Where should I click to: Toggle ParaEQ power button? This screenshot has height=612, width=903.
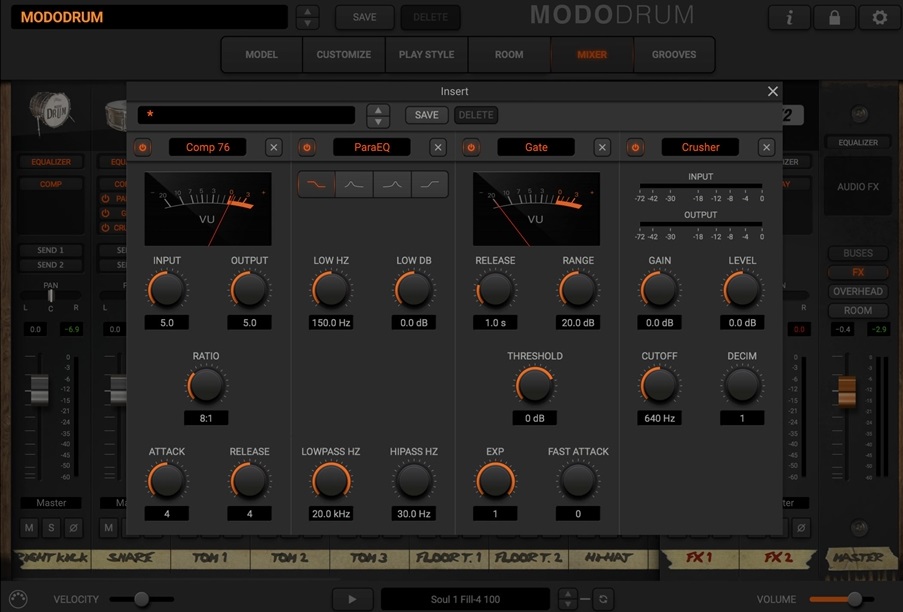[x=307, y=147]
